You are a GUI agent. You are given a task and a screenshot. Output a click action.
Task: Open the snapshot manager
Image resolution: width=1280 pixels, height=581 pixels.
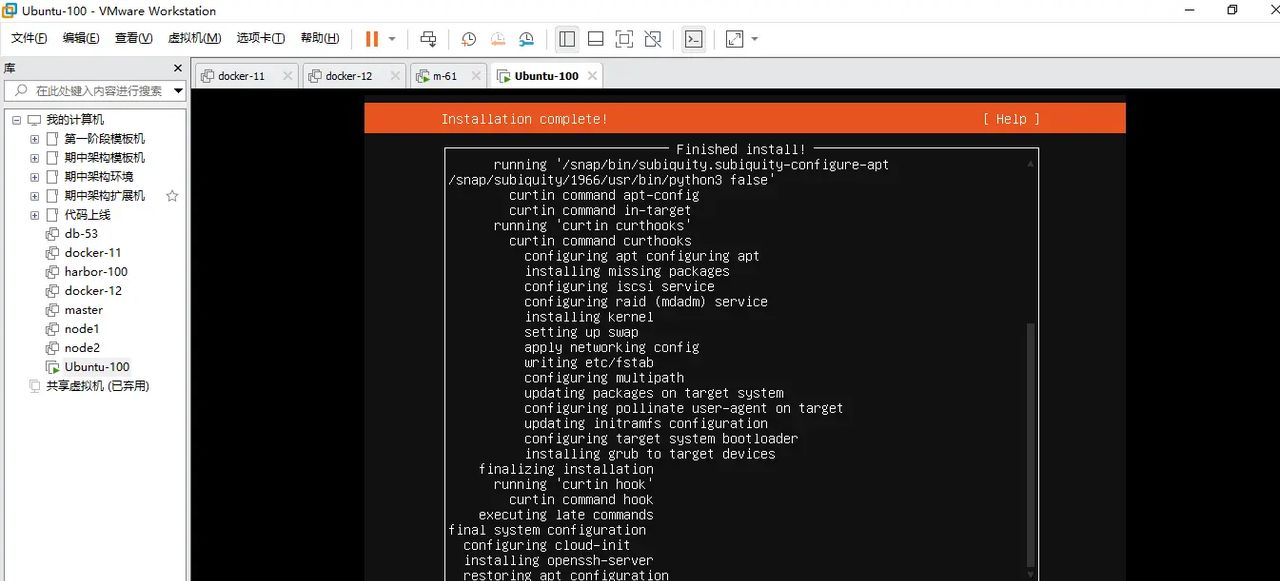527,38
